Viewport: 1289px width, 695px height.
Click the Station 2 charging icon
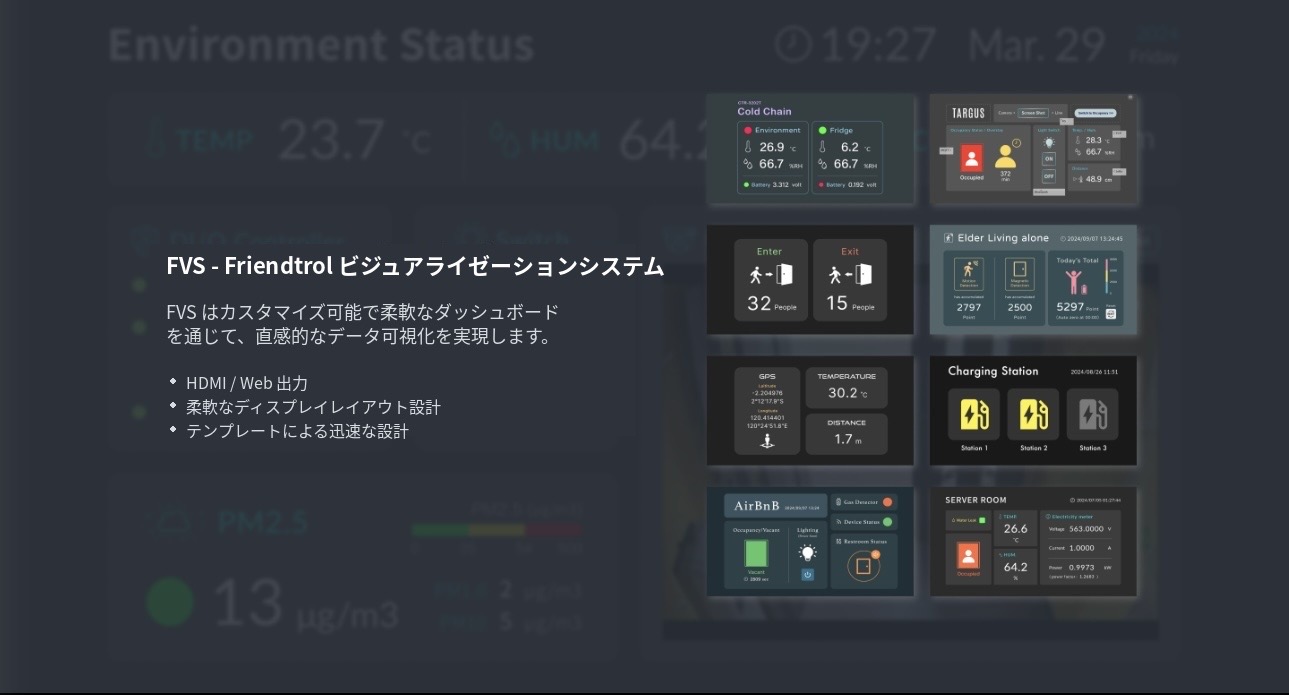tap(1033, 415)
